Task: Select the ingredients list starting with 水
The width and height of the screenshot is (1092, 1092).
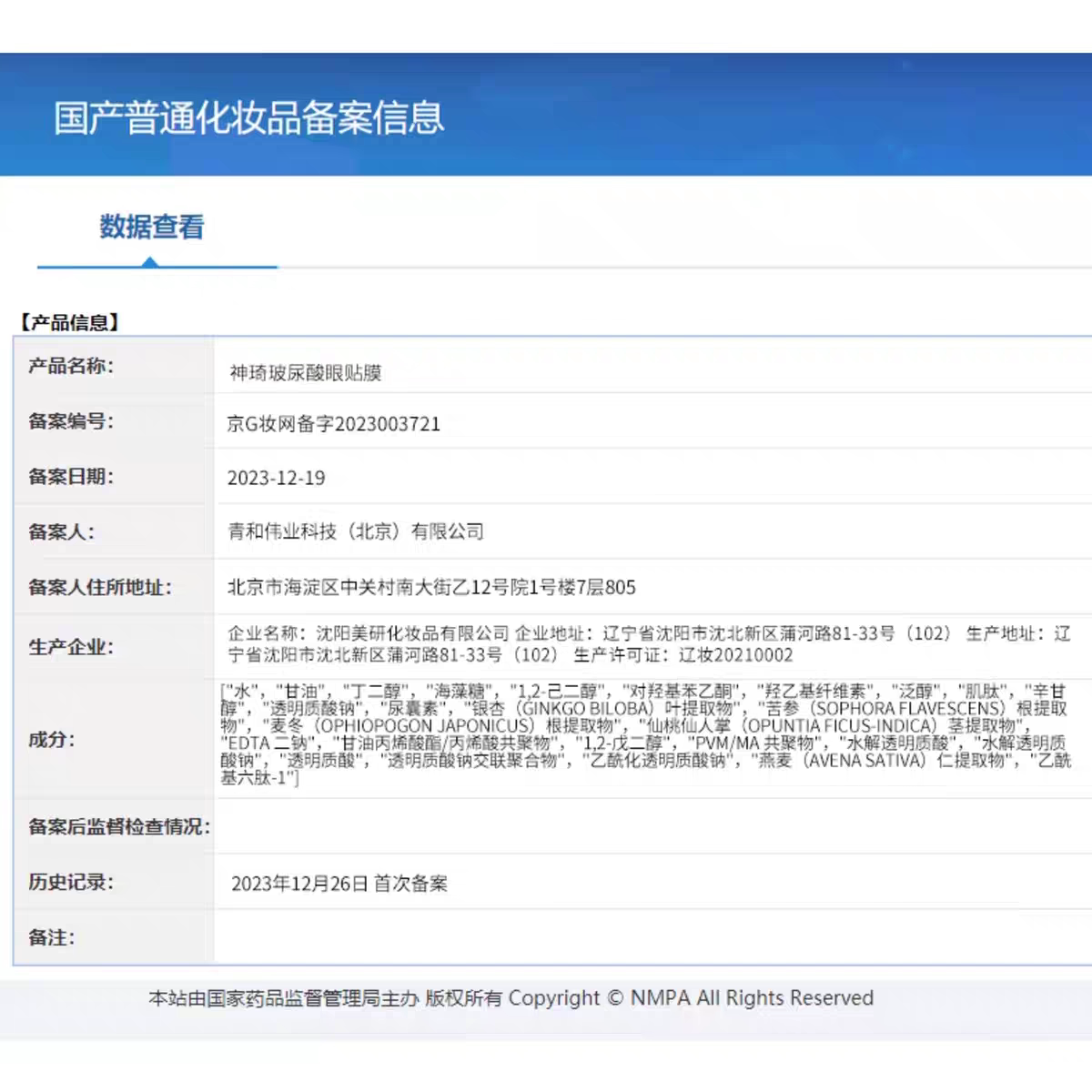Action: (646, 734)
